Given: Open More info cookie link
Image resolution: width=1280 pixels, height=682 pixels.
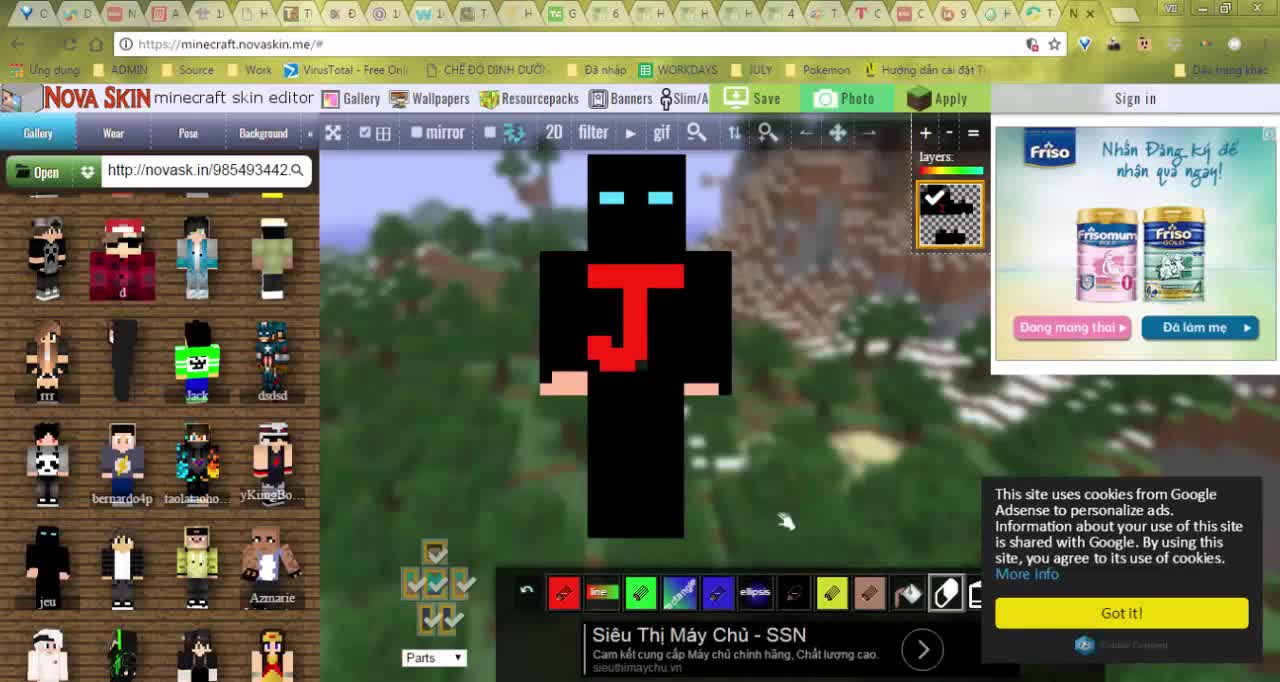Looking at the screenshot, I should click(1026, 574).
